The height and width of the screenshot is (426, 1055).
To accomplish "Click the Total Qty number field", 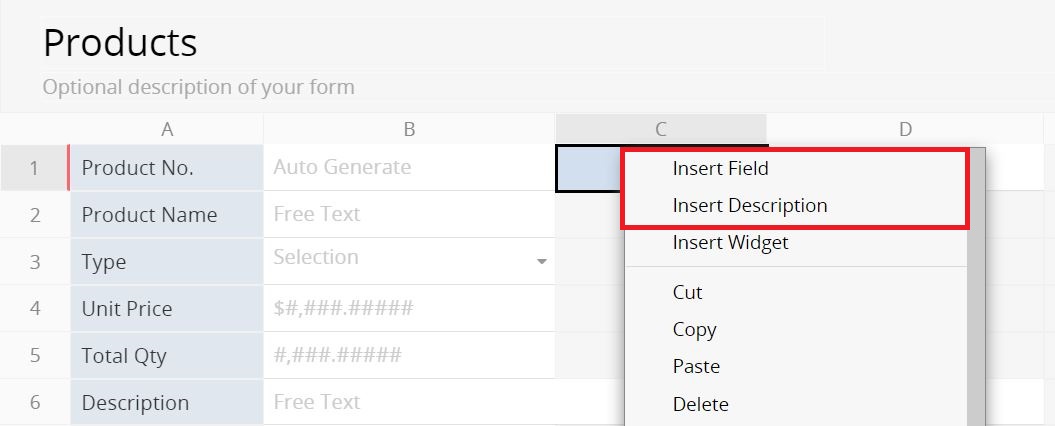I will [x=409, y=355].
